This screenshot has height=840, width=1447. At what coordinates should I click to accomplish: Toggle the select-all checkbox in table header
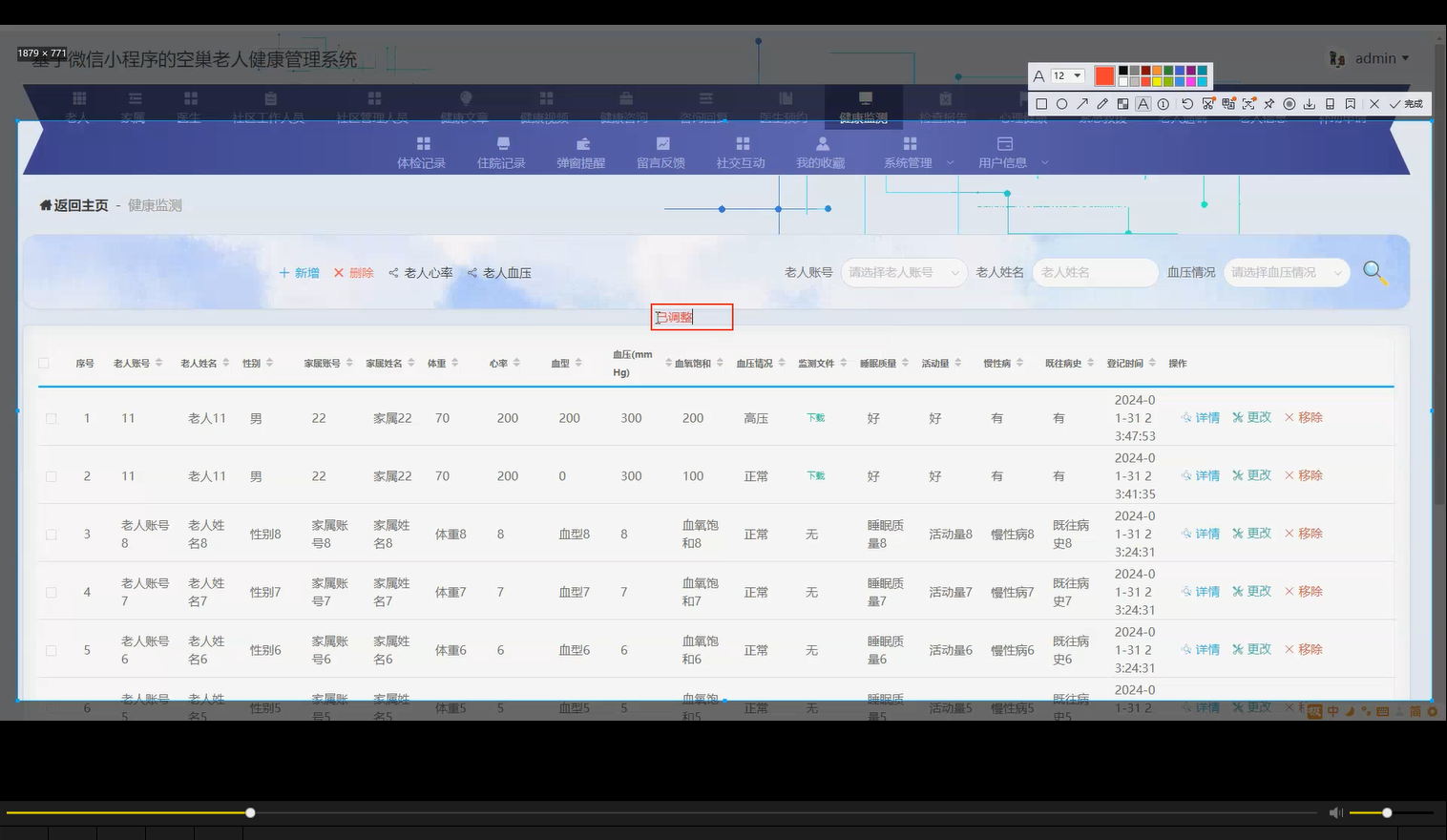pos(44,363)
